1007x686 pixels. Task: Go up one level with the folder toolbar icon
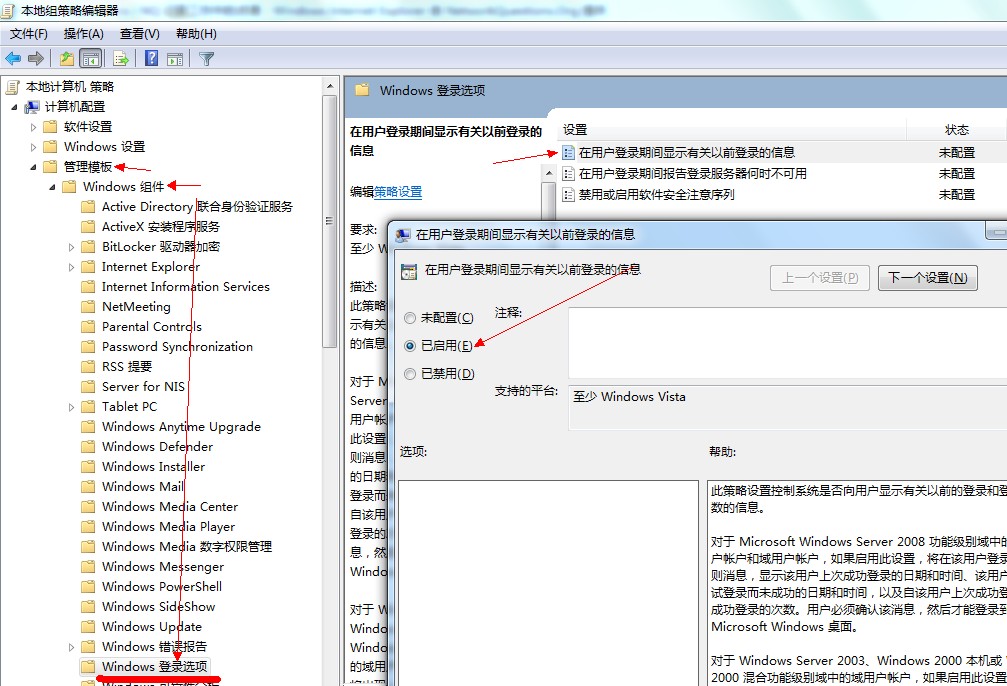pyautogui.click(x=67, y=59)
